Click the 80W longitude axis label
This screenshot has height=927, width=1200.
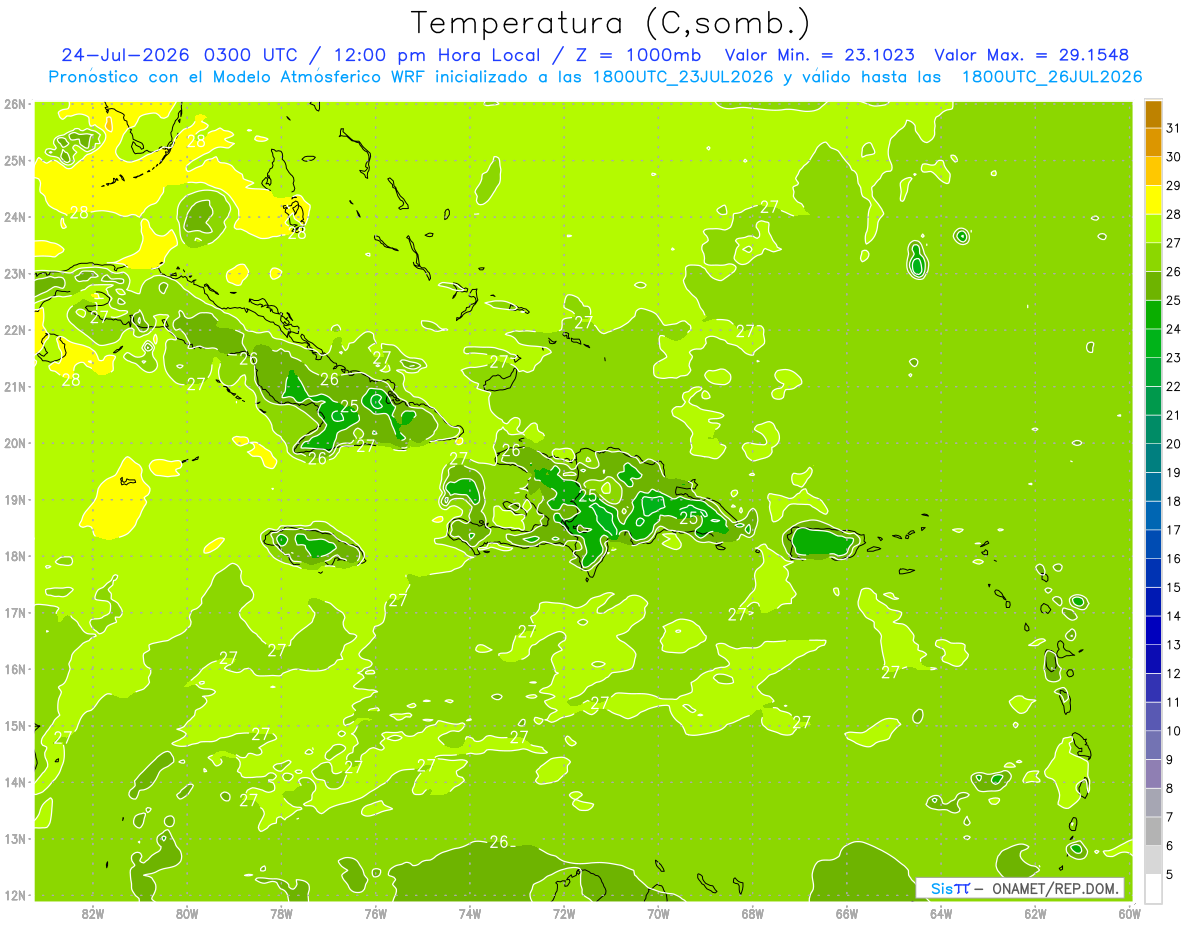[x=187, y=912]
